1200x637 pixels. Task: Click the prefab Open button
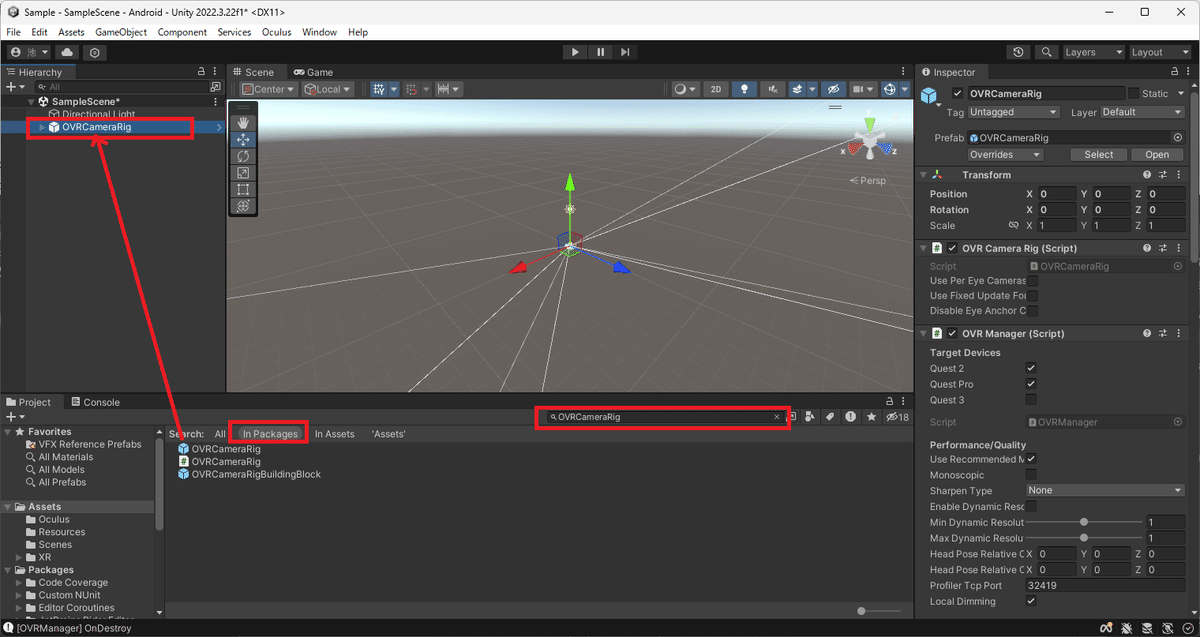(1157, 155)
